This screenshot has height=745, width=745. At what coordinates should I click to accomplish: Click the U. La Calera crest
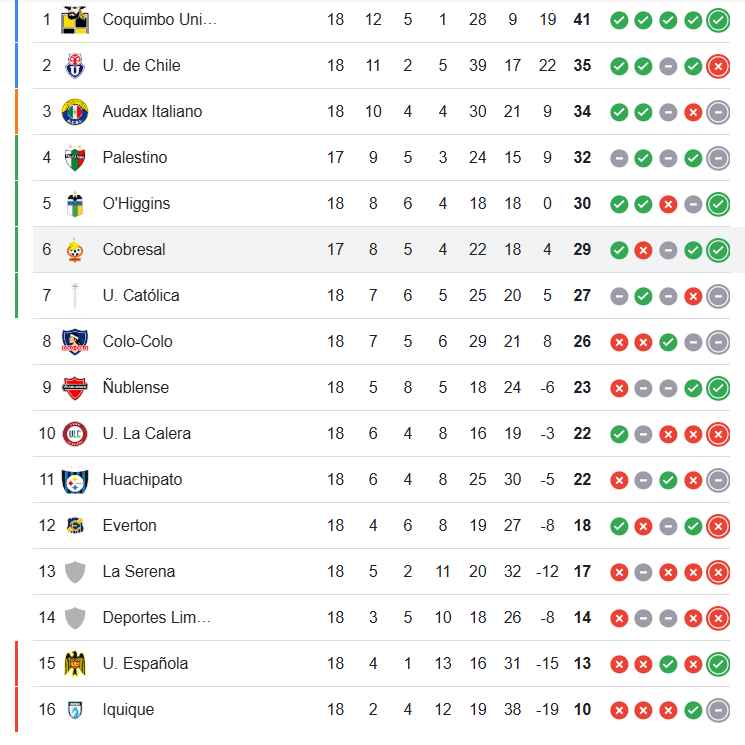(x=75, y=434)
